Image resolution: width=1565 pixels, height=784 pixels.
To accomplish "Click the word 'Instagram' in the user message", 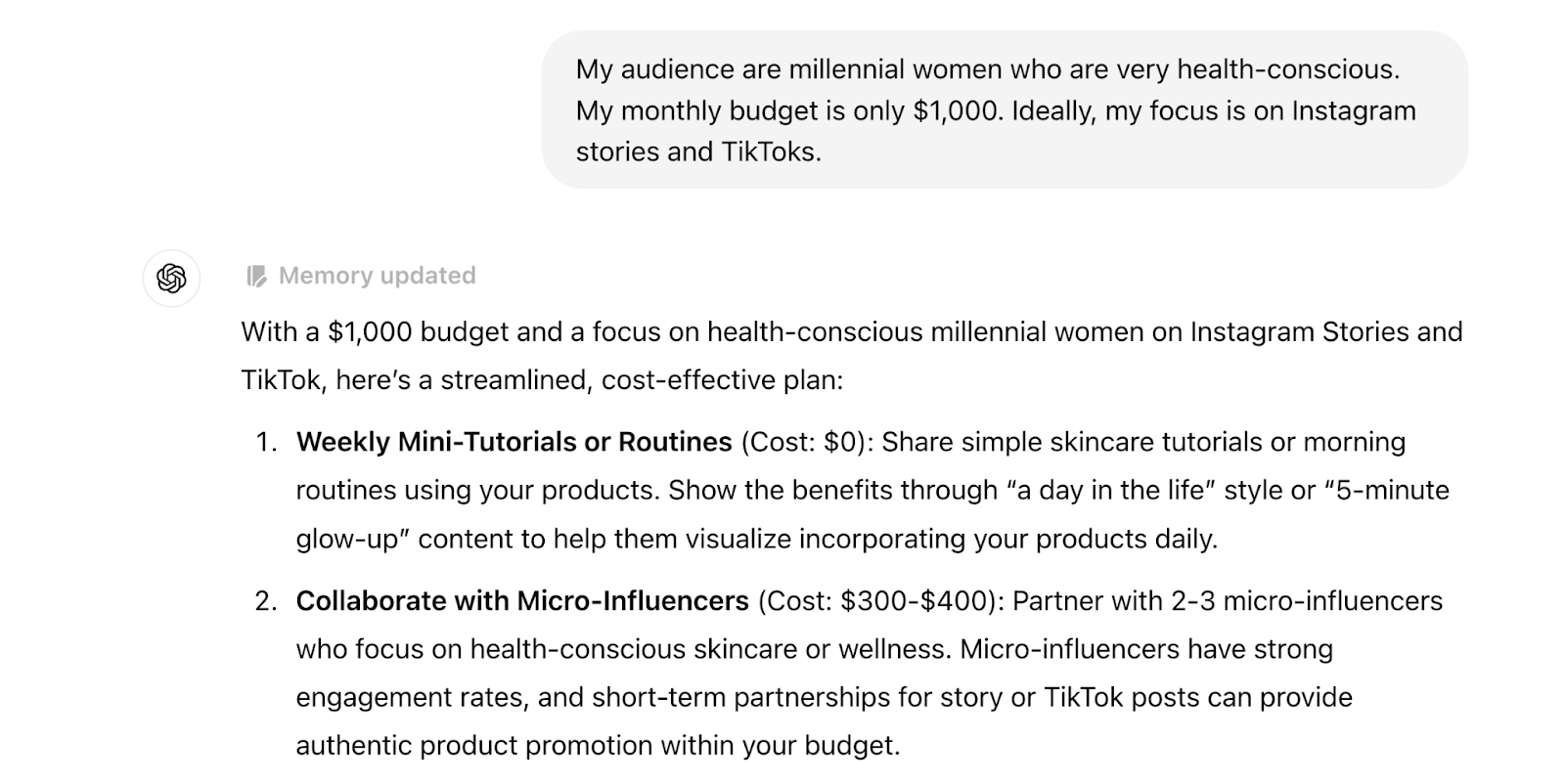I will (1354, 110).
